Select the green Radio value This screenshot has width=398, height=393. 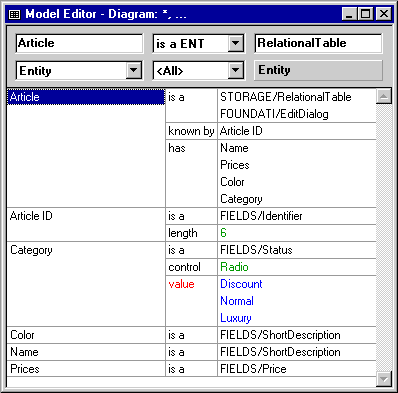pos(234,267)
